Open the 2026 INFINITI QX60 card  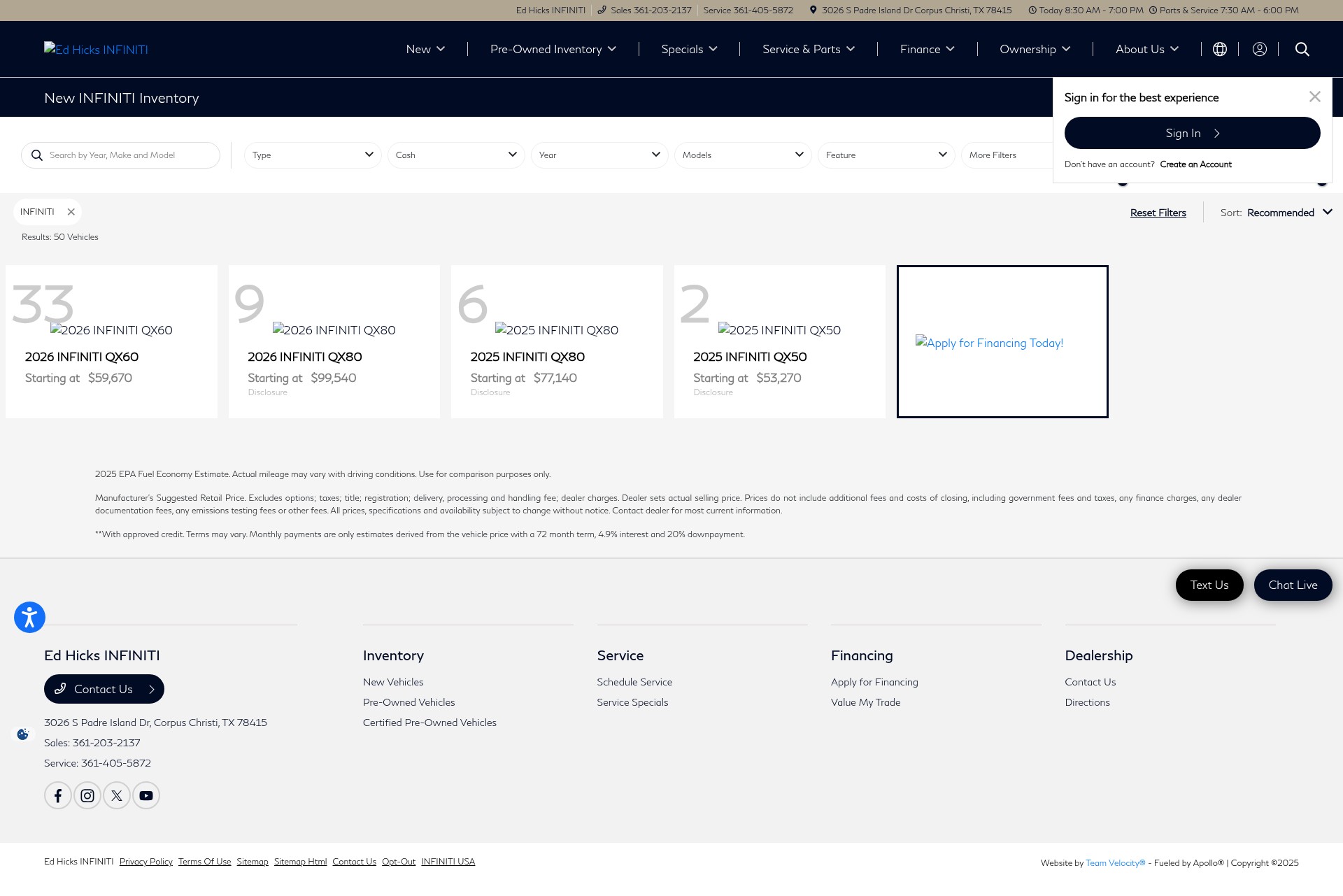[x=111, y=341]
